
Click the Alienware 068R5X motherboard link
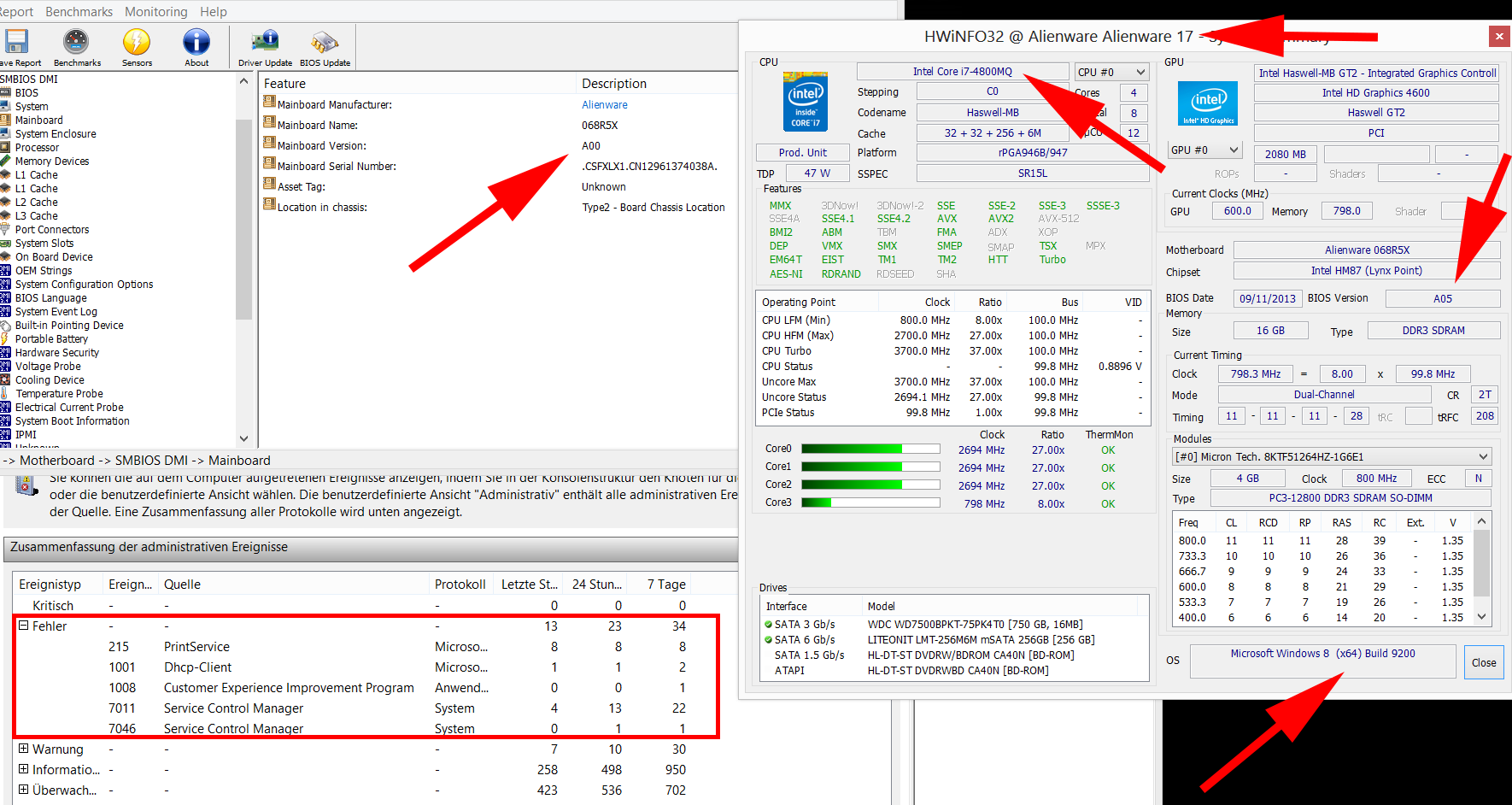tap(1367, 250)
